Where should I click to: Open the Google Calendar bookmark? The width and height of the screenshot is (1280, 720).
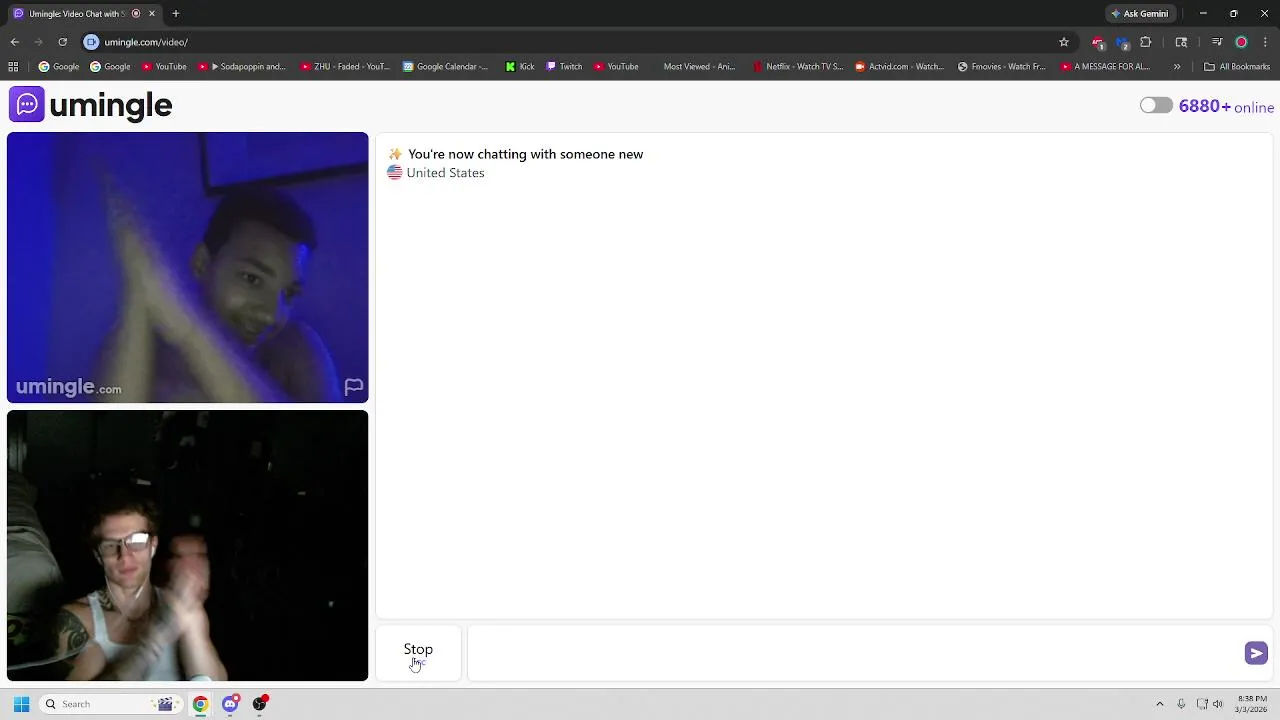point(445,67)
